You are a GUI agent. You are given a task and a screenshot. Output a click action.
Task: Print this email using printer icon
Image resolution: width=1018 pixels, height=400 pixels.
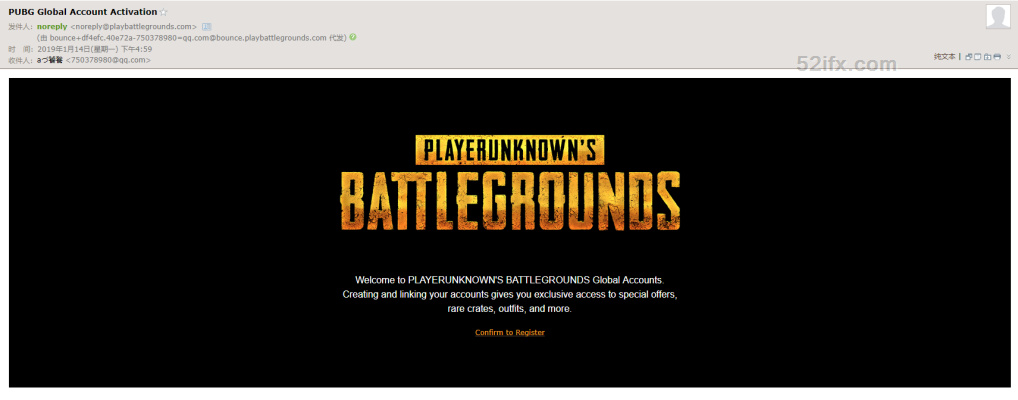pyautogui.click(x=997, y=56)
